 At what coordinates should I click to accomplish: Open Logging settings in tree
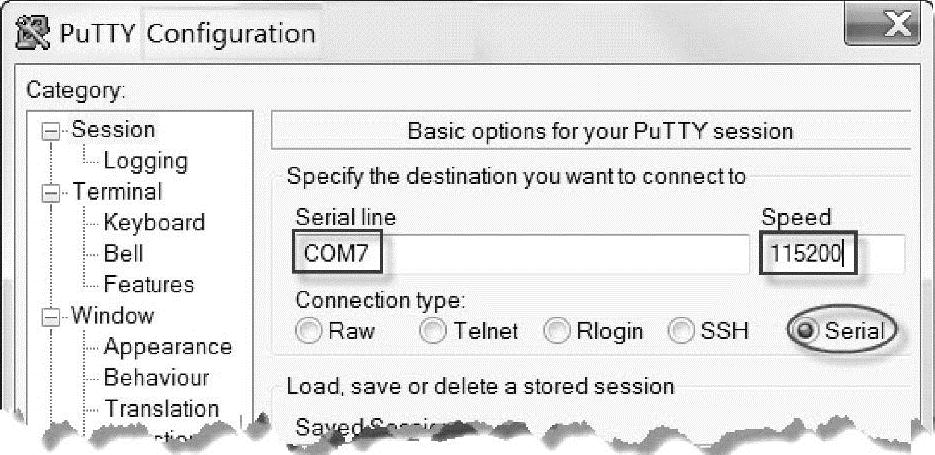(145, 161)
